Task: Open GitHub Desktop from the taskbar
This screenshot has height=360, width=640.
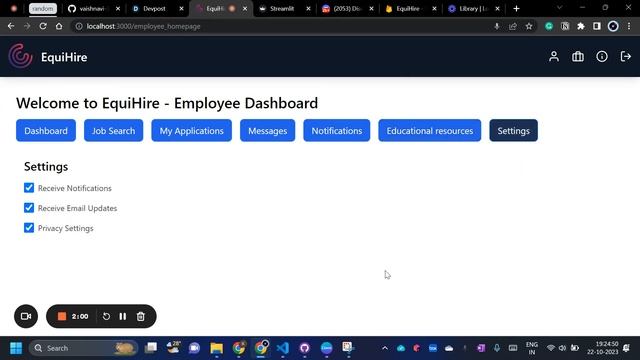Action: (x=304, y=348)
